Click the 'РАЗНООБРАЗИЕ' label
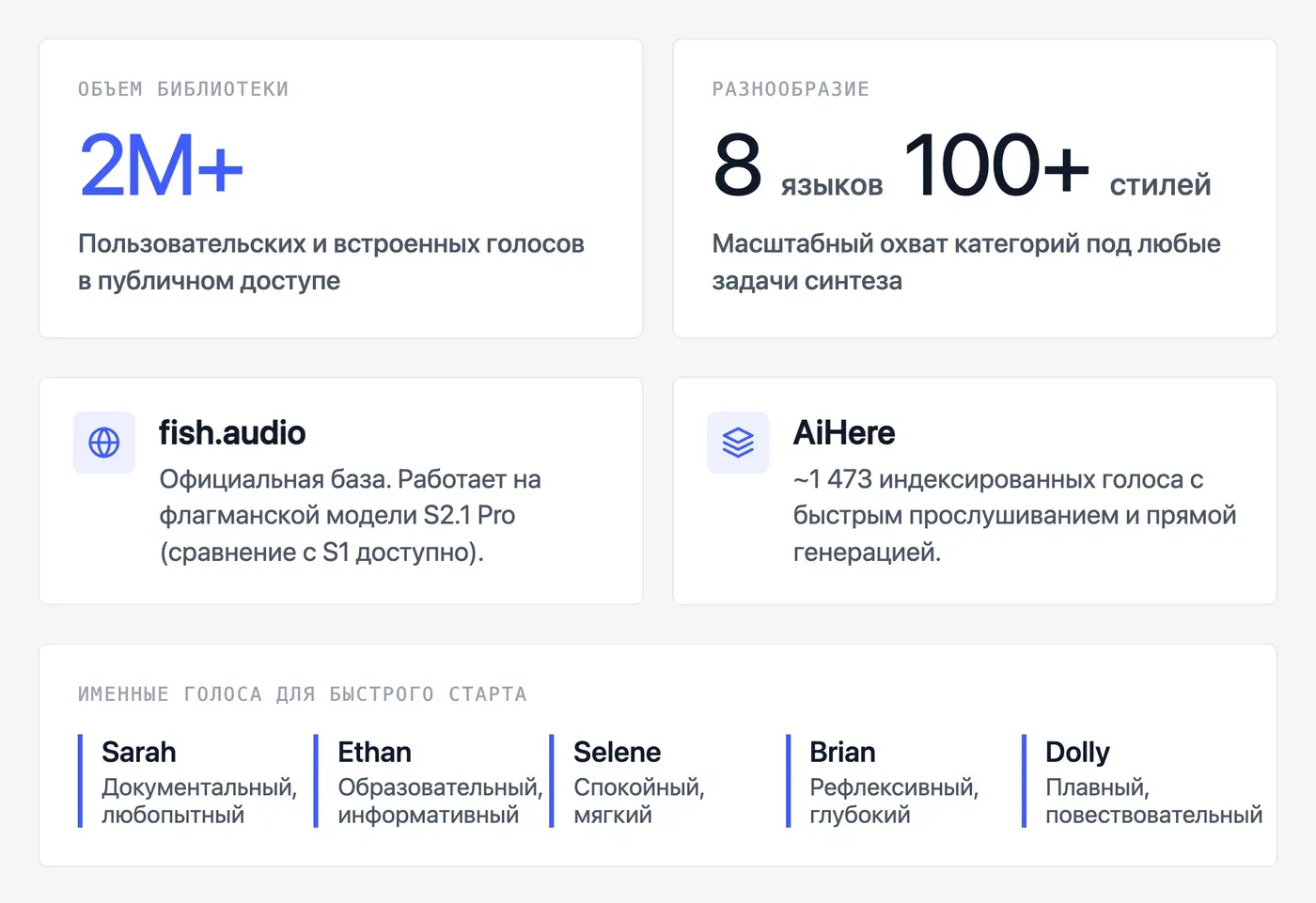1316x903 pixels. coord(791,89)
